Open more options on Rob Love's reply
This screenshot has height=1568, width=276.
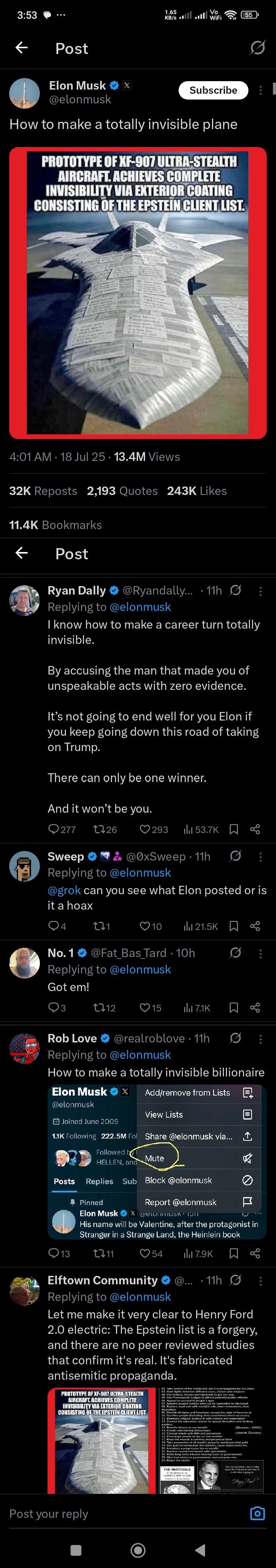click(261, 1039)
